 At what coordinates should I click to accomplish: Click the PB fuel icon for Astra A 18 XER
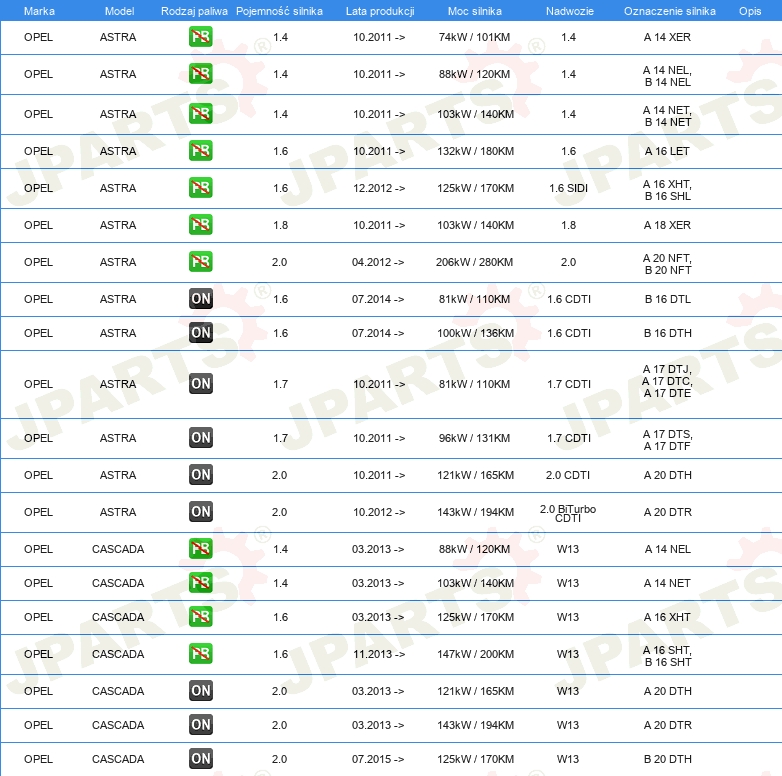click(200, 225)
